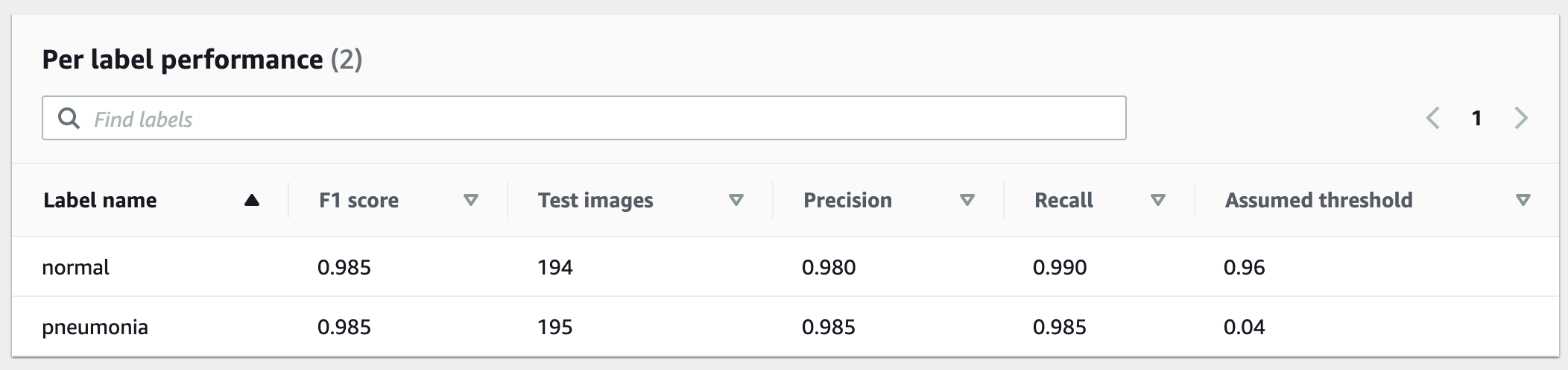Click the search magnifier icon
The image size is (1568, 370).
[x=69, y=119]
